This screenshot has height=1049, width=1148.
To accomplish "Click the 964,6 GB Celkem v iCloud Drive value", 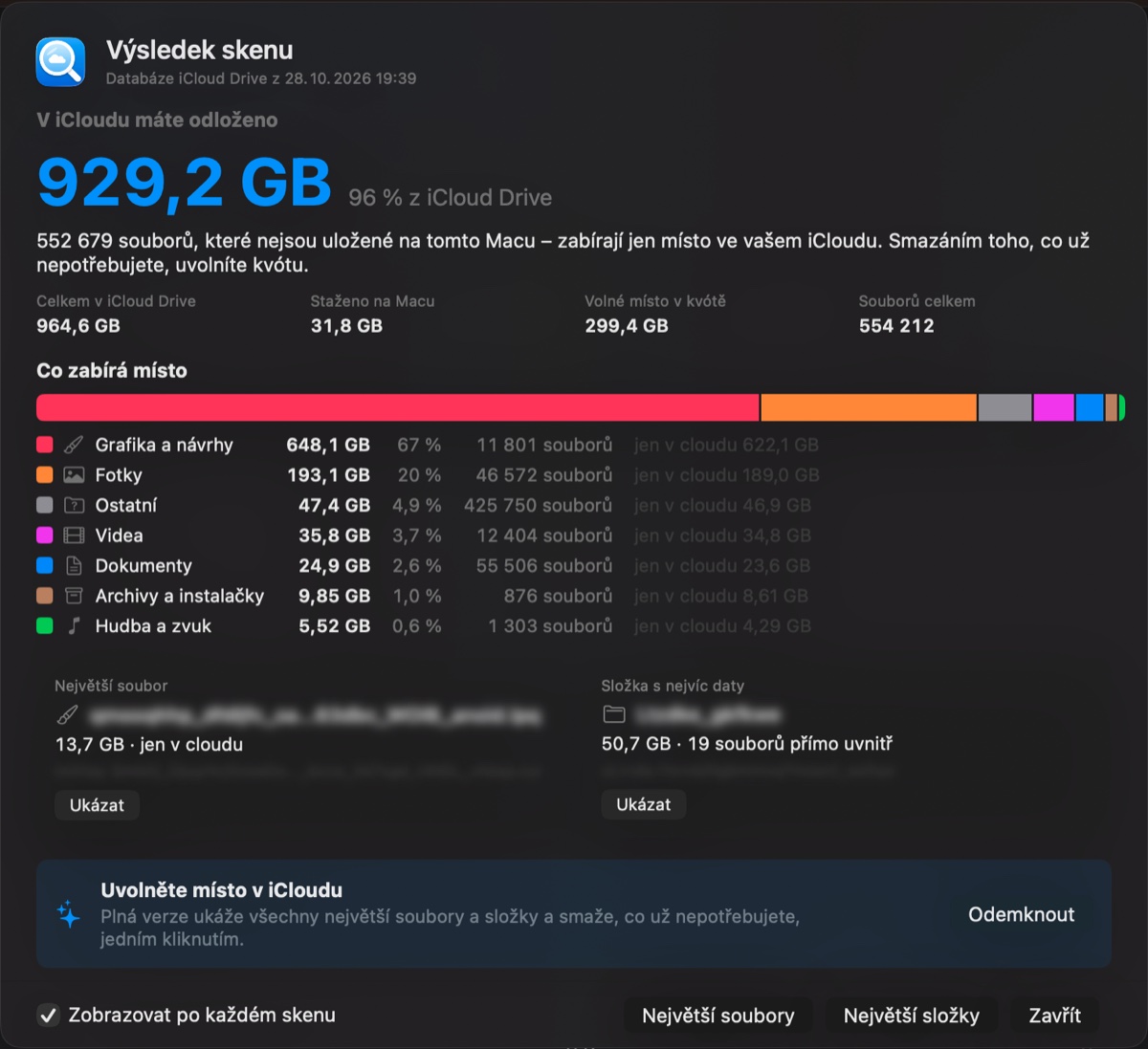I will click(78, 326).
